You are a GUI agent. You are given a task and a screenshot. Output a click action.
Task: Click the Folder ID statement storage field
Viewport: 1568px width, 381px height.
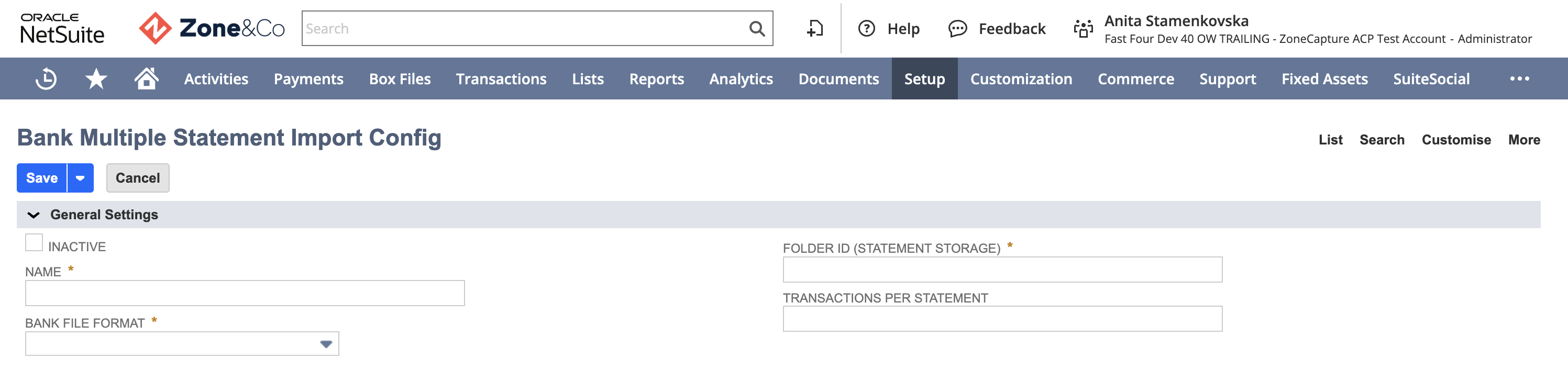click(1002, 270)
